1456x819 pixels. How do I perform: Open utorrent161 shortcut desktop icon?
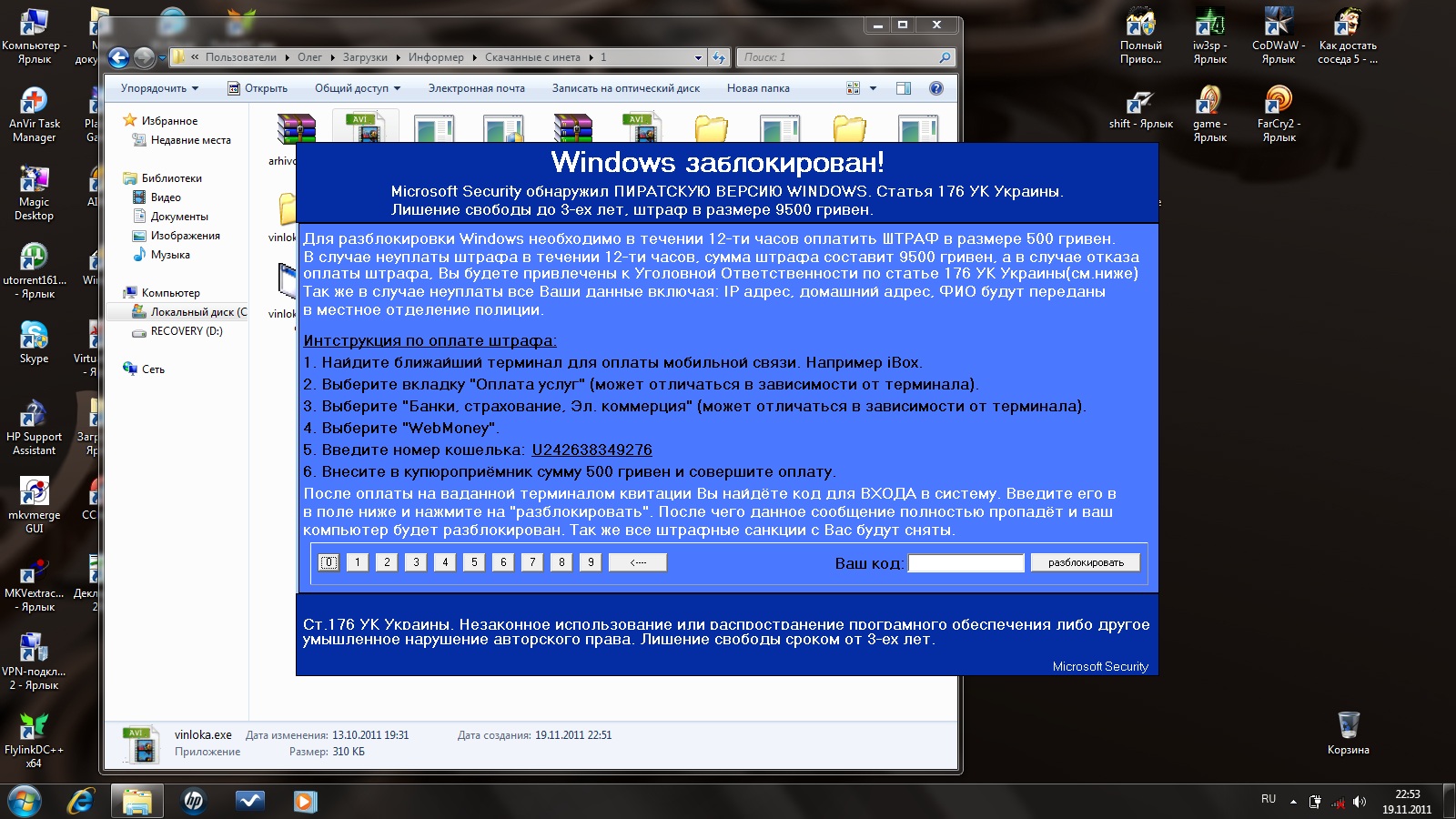(34, 271)
